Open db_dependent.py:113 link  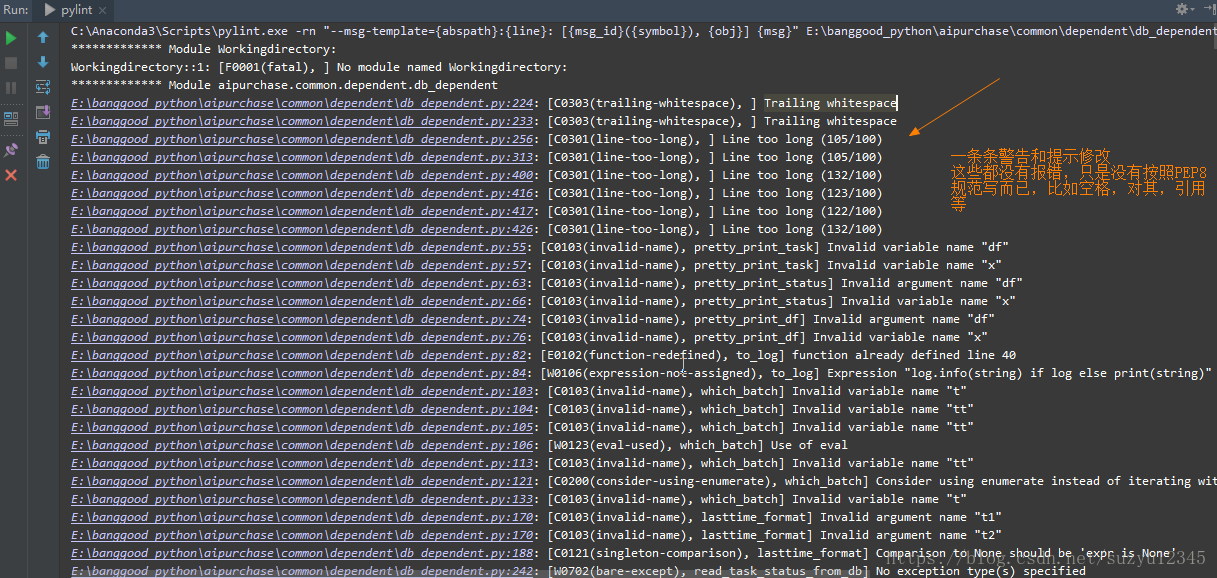click(301, 463)
